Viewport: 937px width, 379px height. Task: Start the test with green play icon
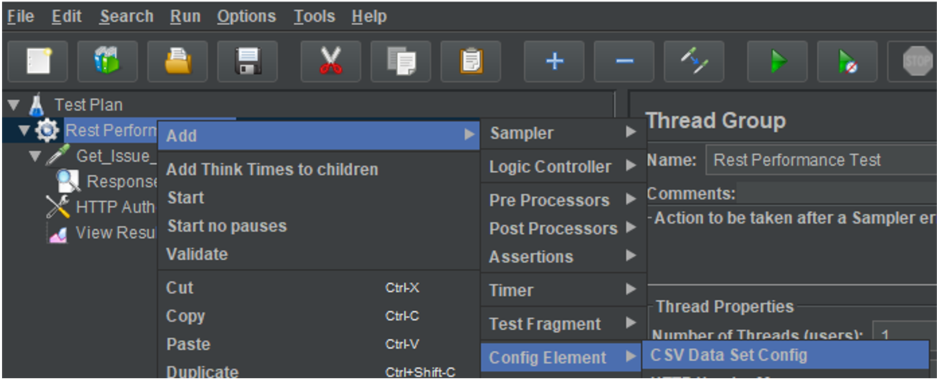click(777, 61)
